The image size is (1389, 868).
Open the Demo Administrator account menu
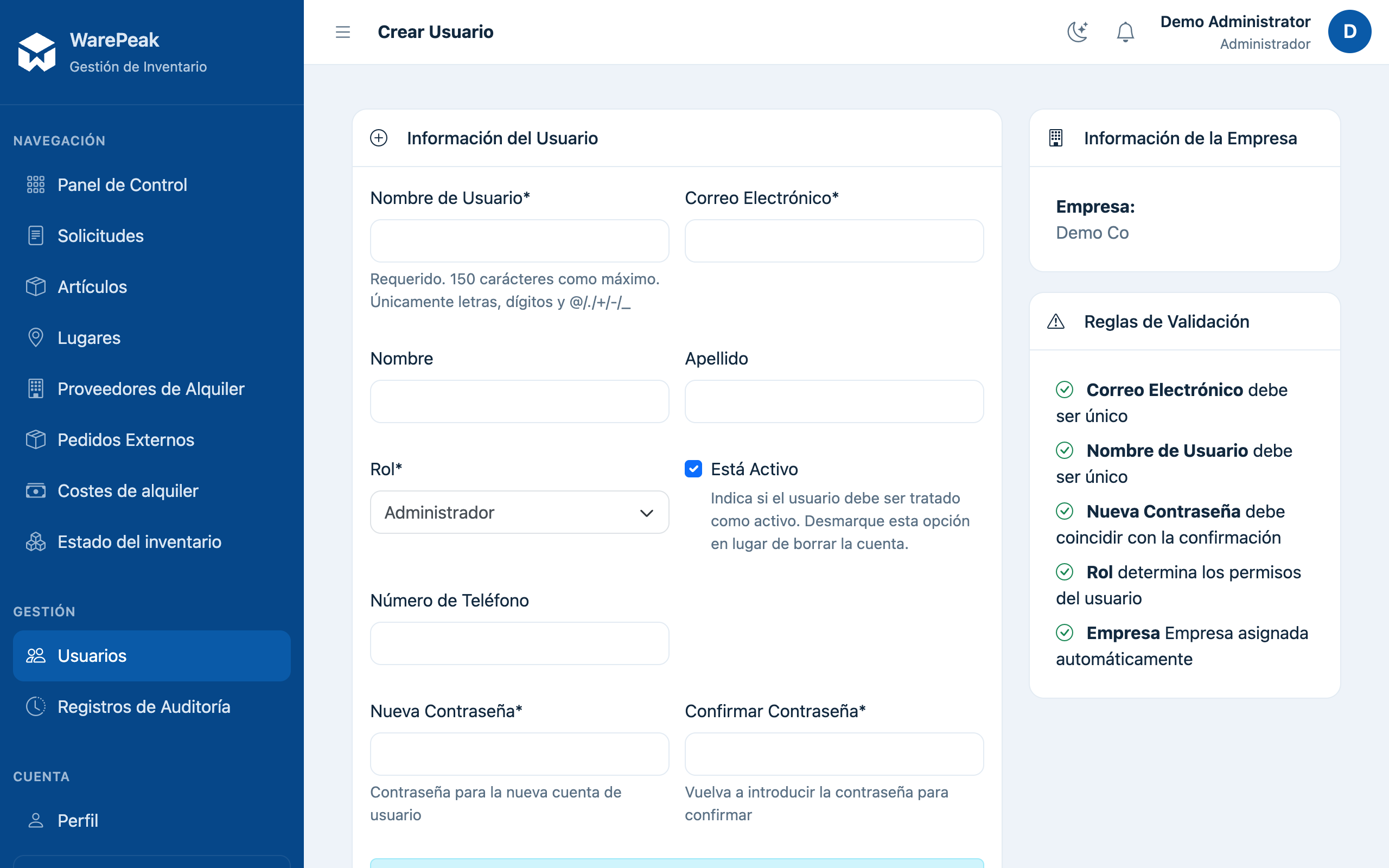(x=1235, y=31)
